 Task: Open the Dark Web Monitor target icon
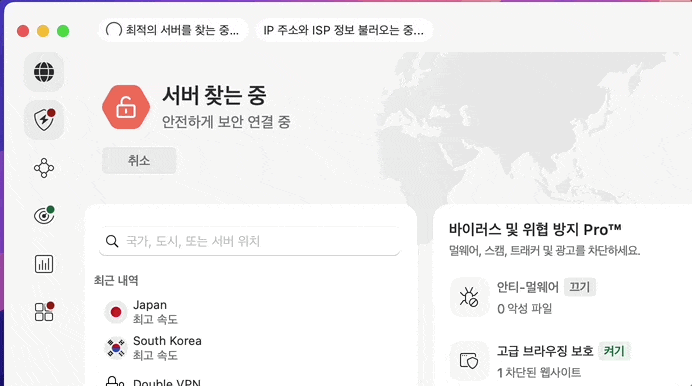44,215
